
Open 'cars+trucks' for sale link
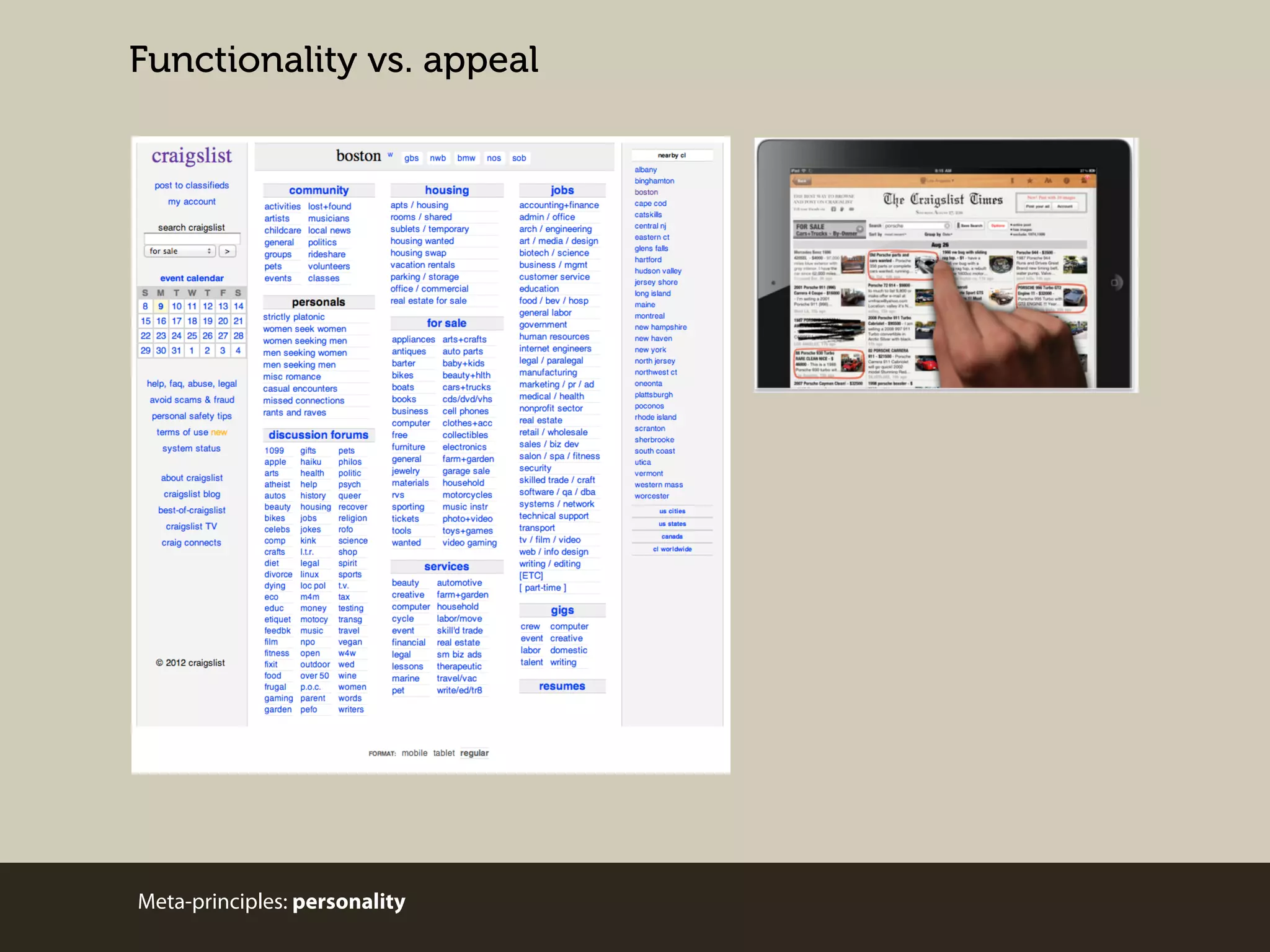coord(466,387)
